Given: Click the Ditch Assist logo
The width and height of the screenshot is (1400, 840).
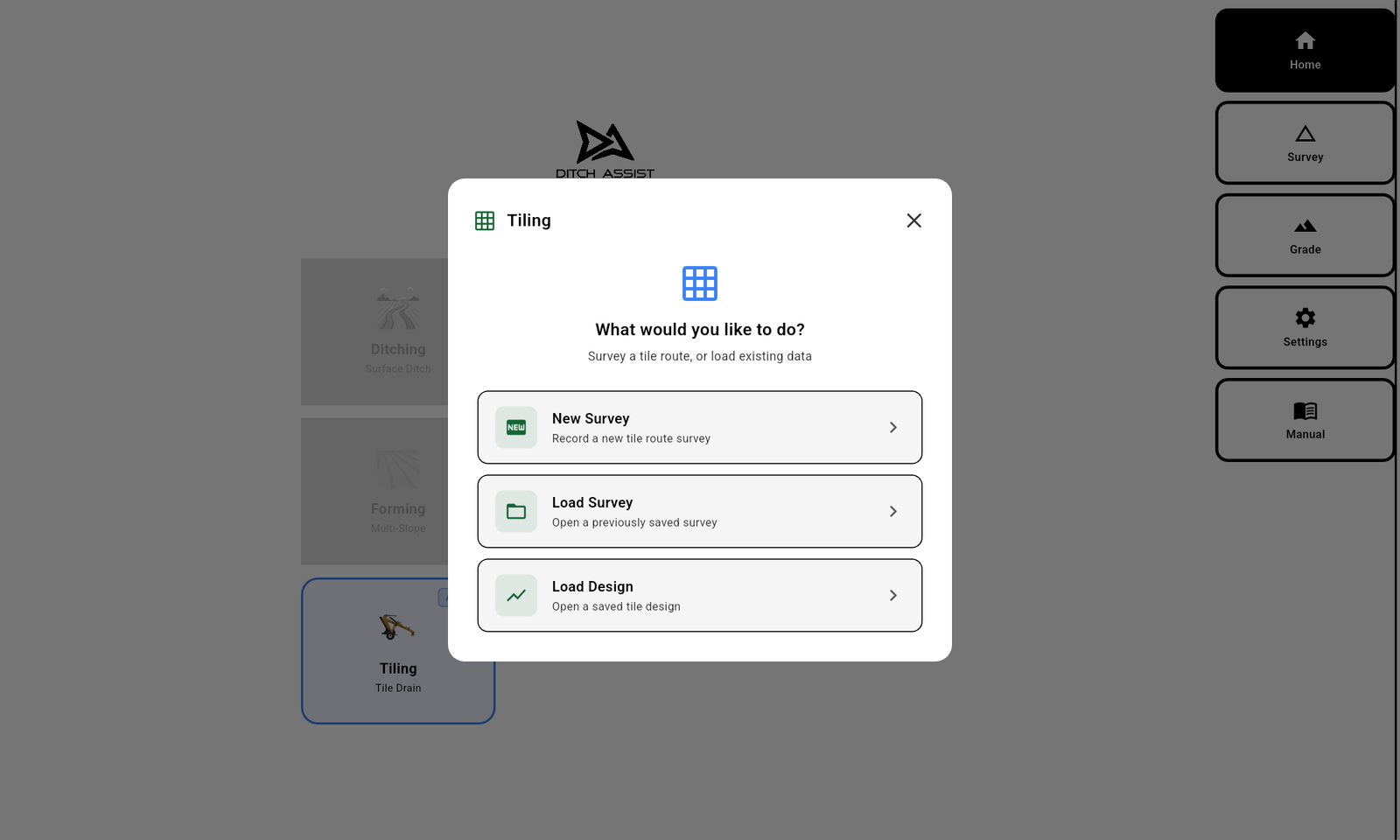Looking at the screenshot, I should (605, 150).
